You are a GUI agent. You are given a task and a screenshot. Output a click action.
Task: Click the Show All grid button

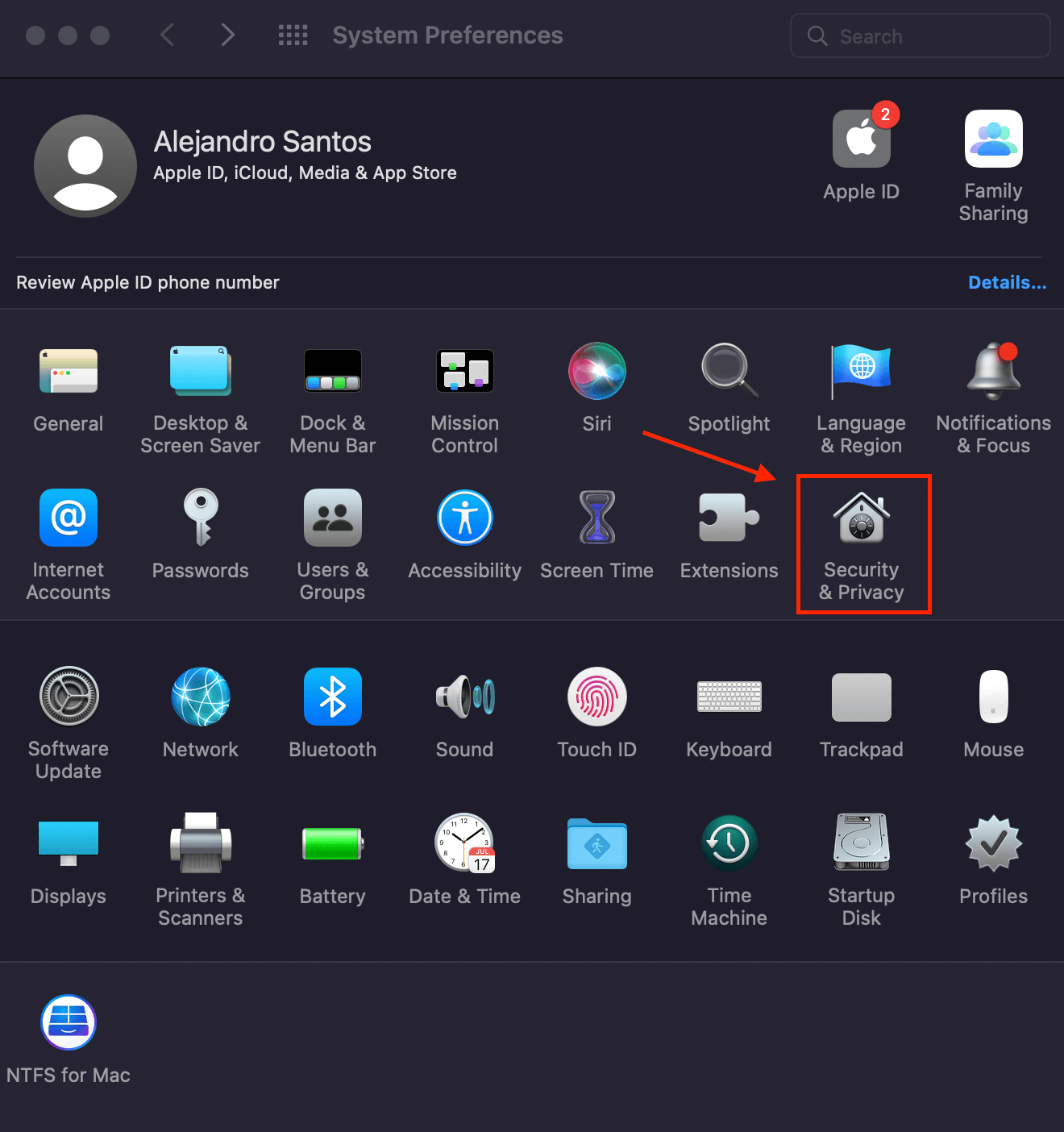tap(293, 35)
